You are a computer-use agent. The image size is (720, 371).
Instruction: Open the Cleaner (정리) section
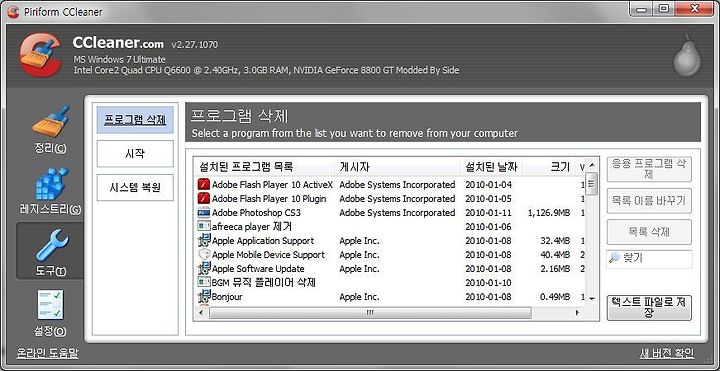tap(50, 129)
